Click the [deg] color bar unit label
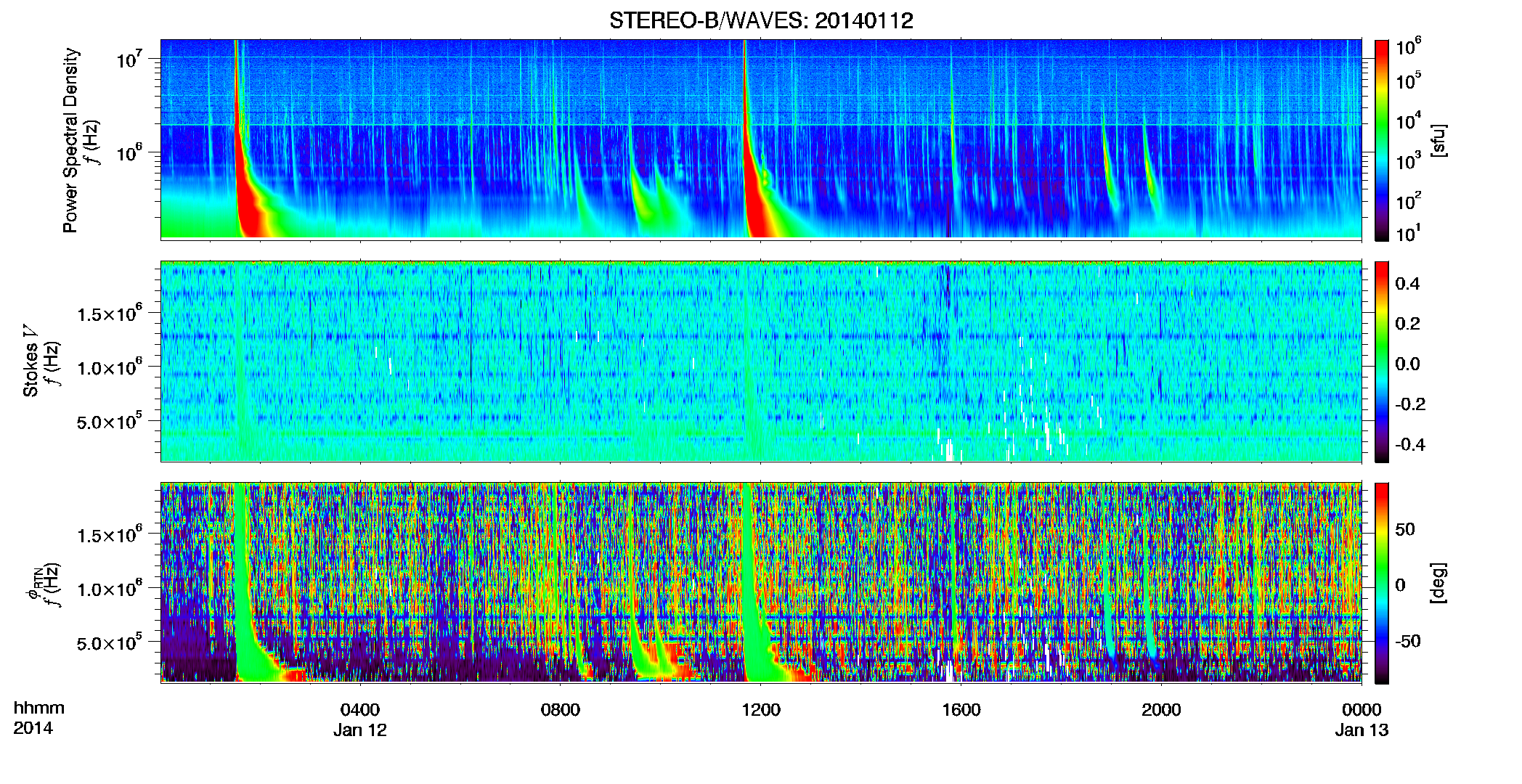The width and height of the screenshot is (1522, 784). (x=1438, y=583)
